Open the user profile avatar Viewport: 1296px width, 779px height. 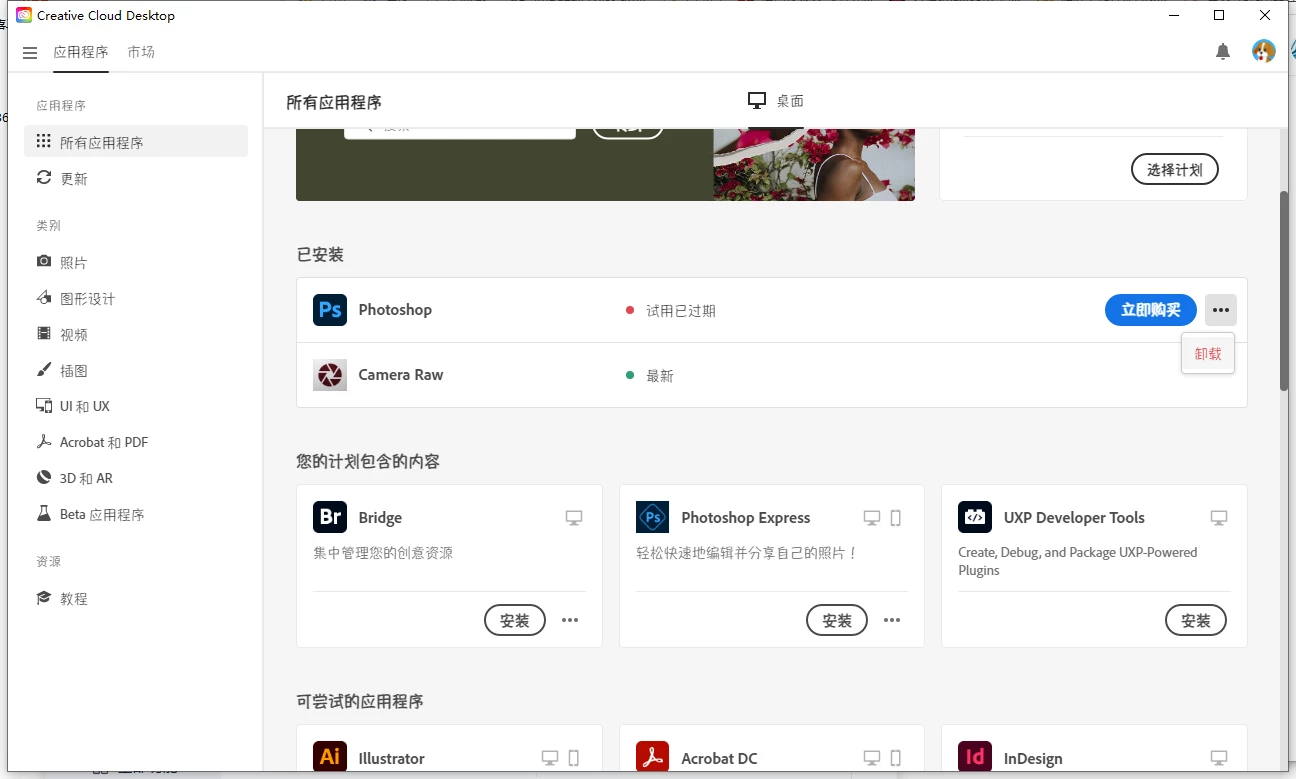point(1264,51)
